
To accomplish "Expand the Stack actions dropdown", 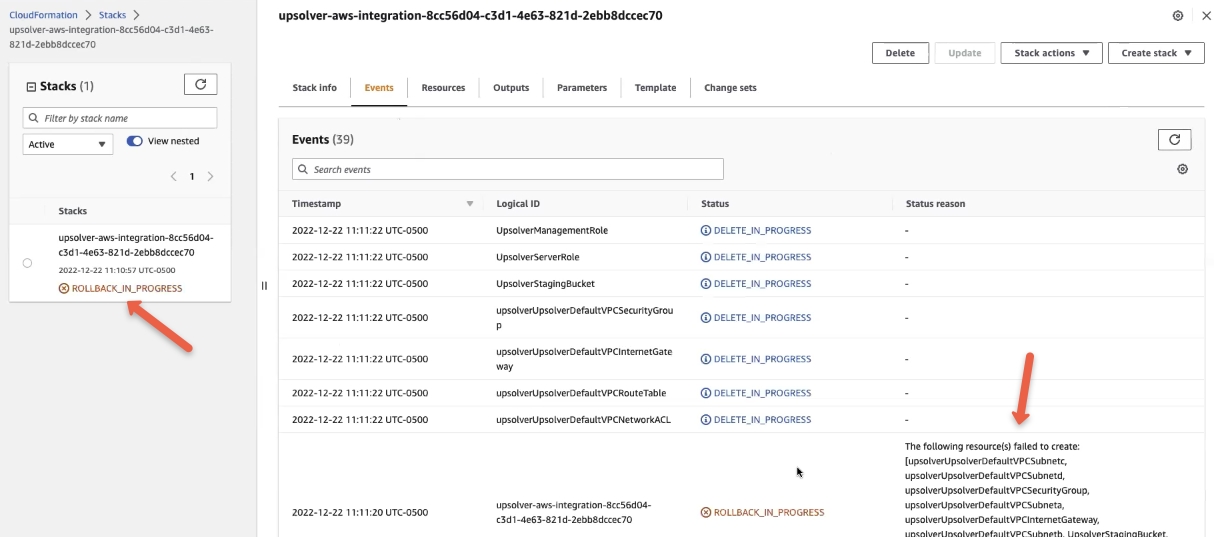I will click(x=1051, y=53).
